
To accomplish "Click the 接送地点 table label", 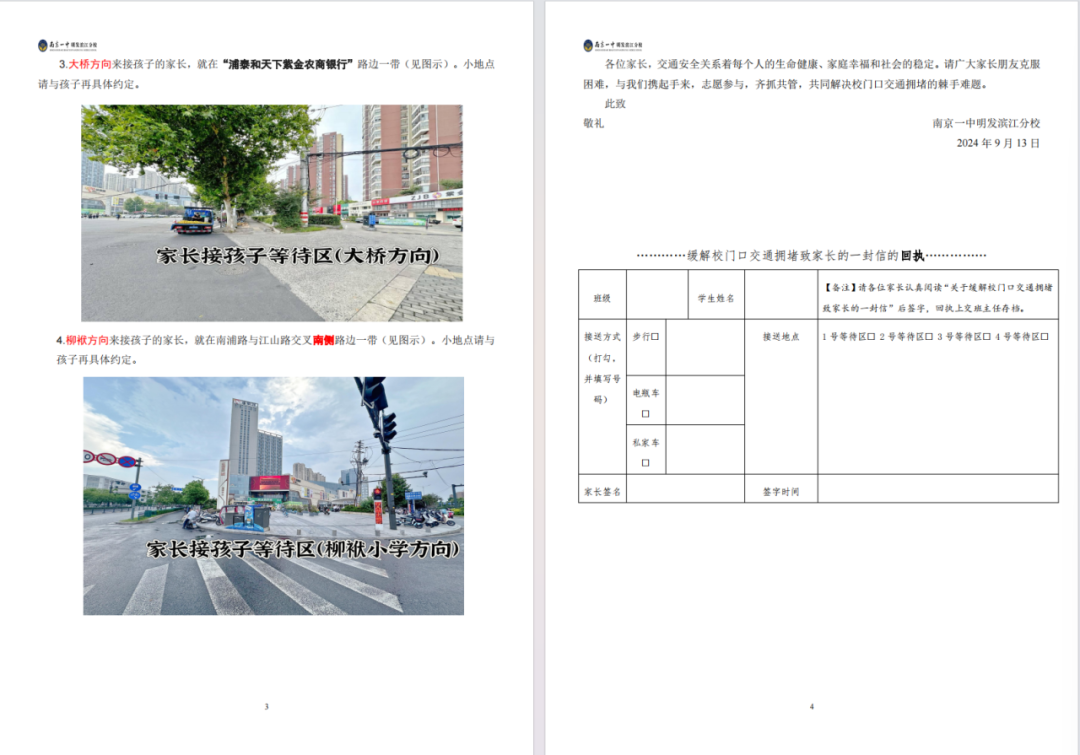I will 781,337.
